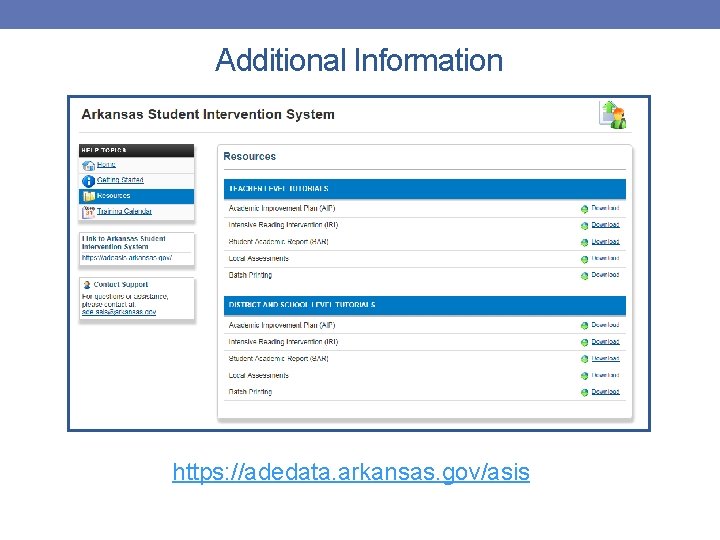Click district-level Batch Printing row text

[250, 392]
